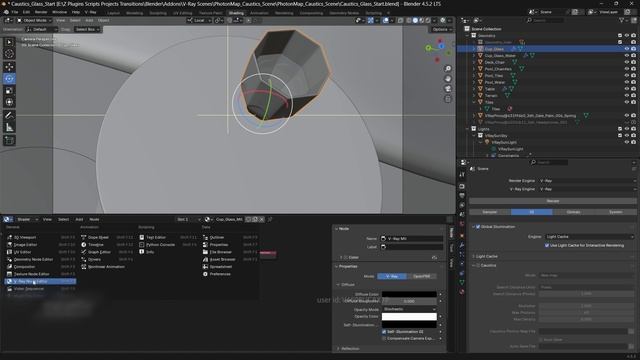The width and height of the screenshot is (640, 360).
Task: Open Graph Editor entry
Action: 107,252
